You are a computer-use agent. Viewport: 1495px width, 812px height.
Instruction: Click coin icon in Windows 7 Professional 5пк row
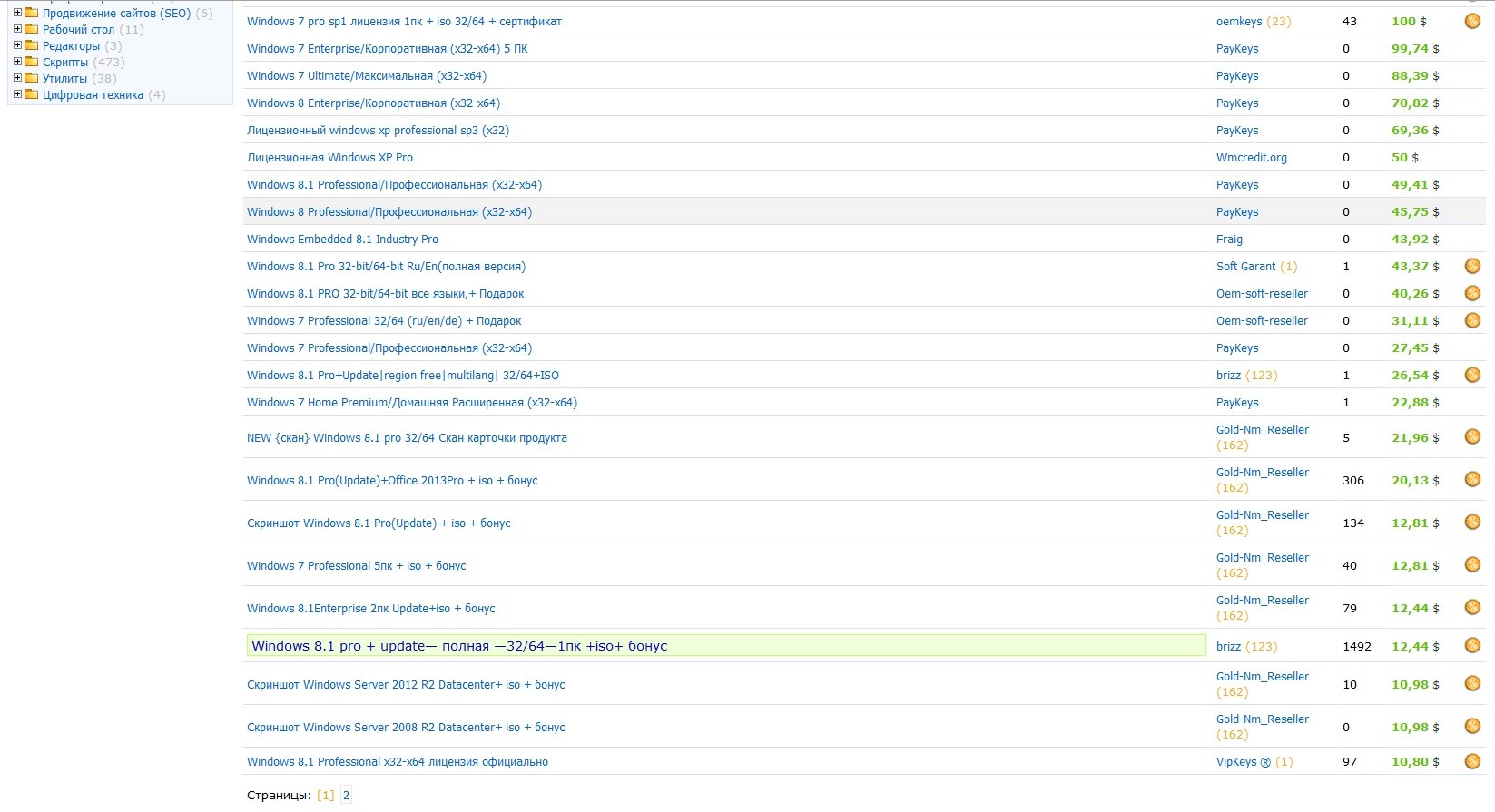click(1472, 564)
